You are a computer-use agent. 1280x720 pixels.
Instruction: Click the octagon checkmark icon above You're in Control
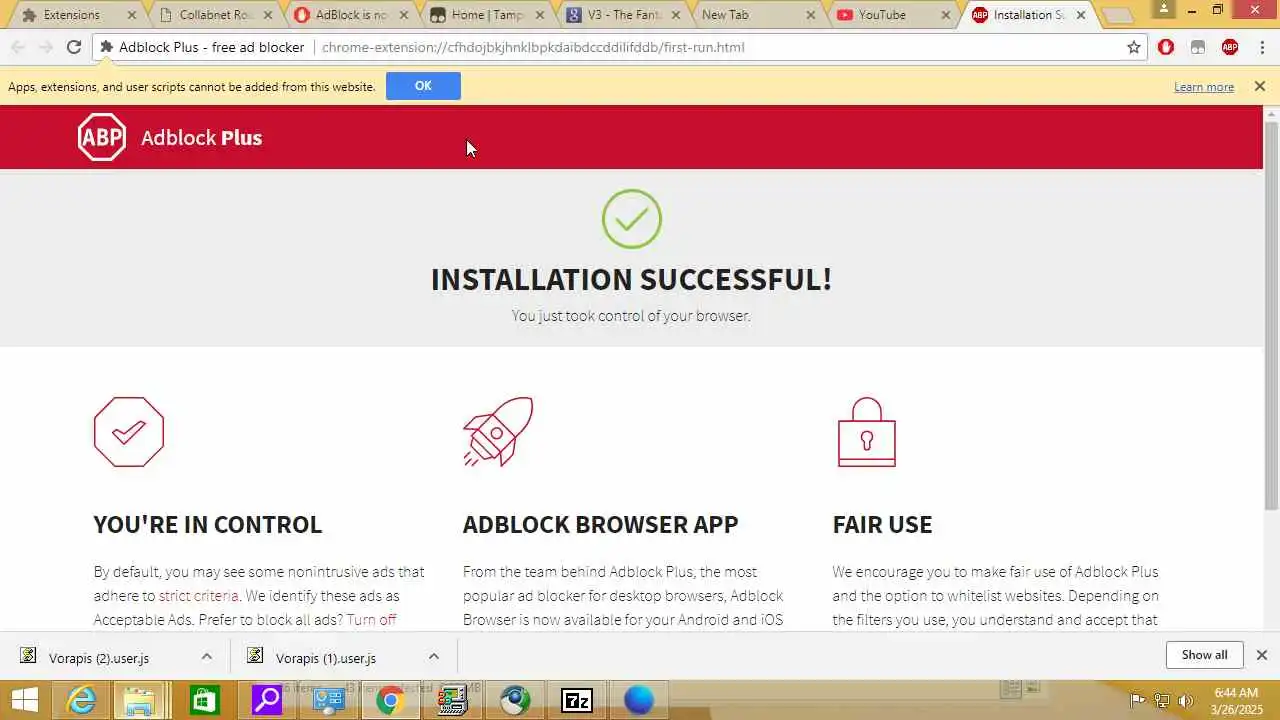coord(129,432)
